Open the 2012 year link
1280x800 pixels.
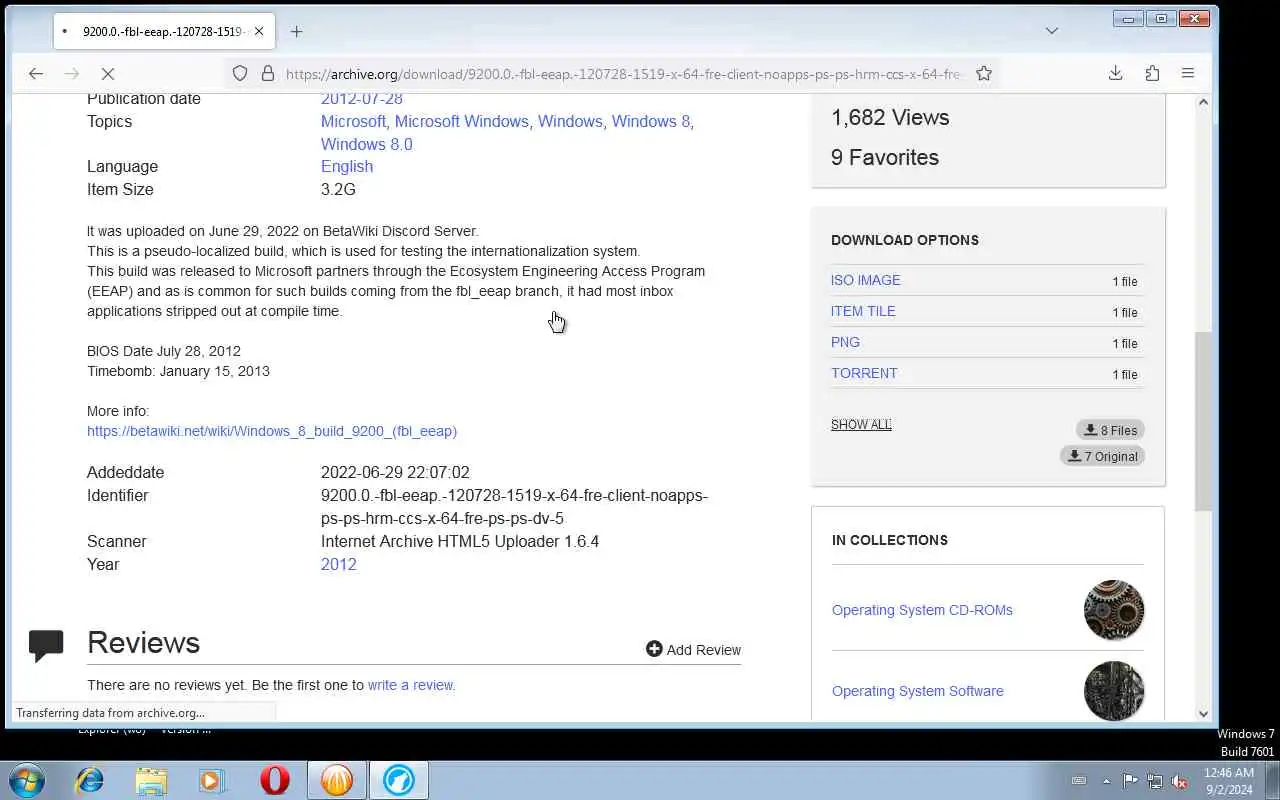pyautogui.click(x=339, y=564)
